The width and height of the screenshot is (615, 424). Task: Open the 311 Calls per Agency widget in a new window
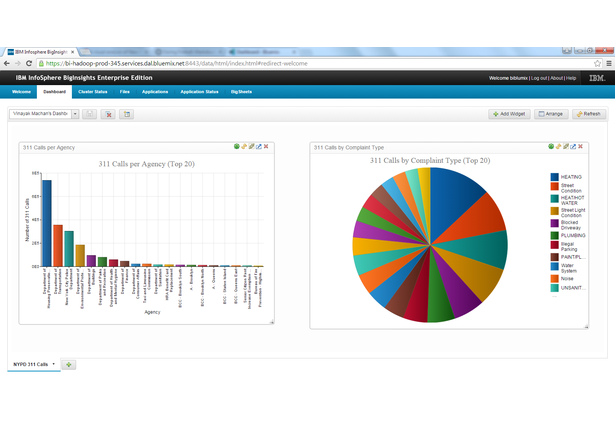click(258, 146)
